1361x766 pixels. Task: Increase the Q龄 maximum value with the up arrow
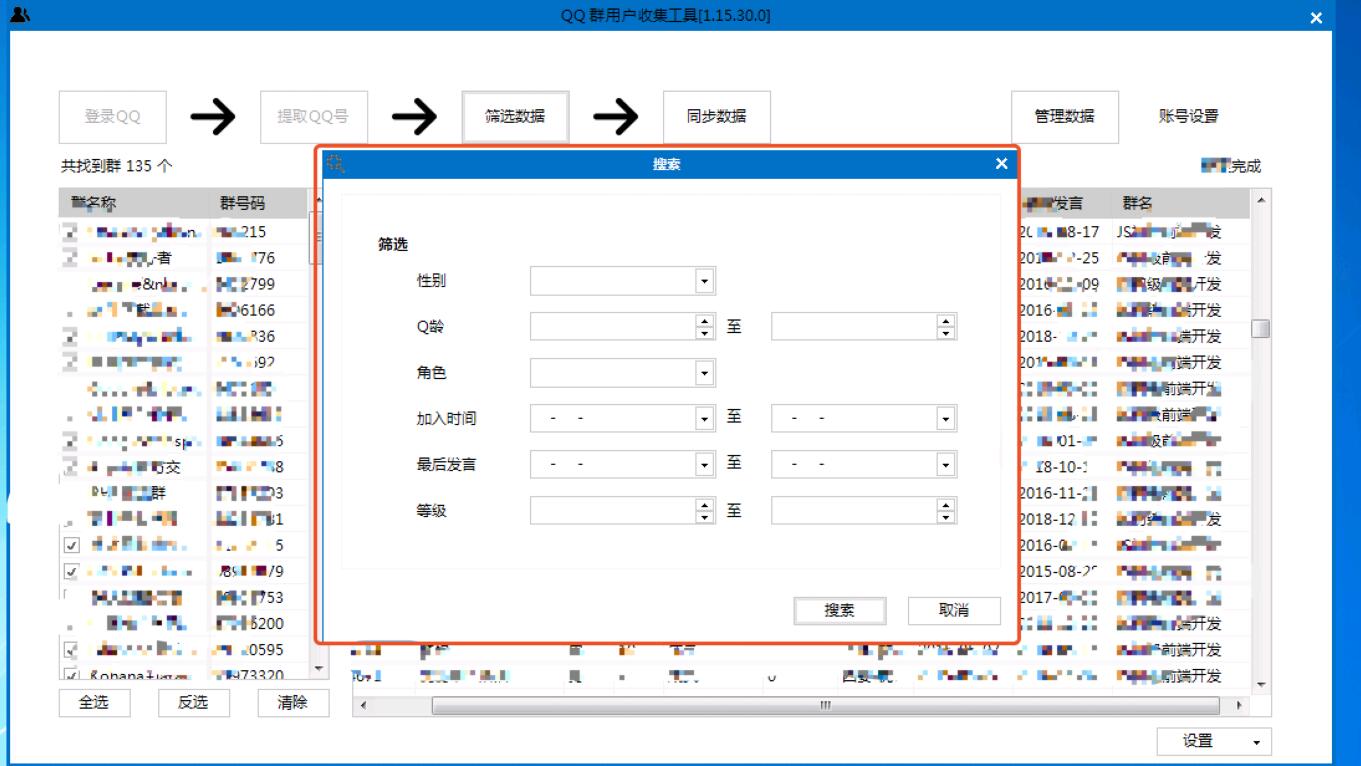(946, 321)
